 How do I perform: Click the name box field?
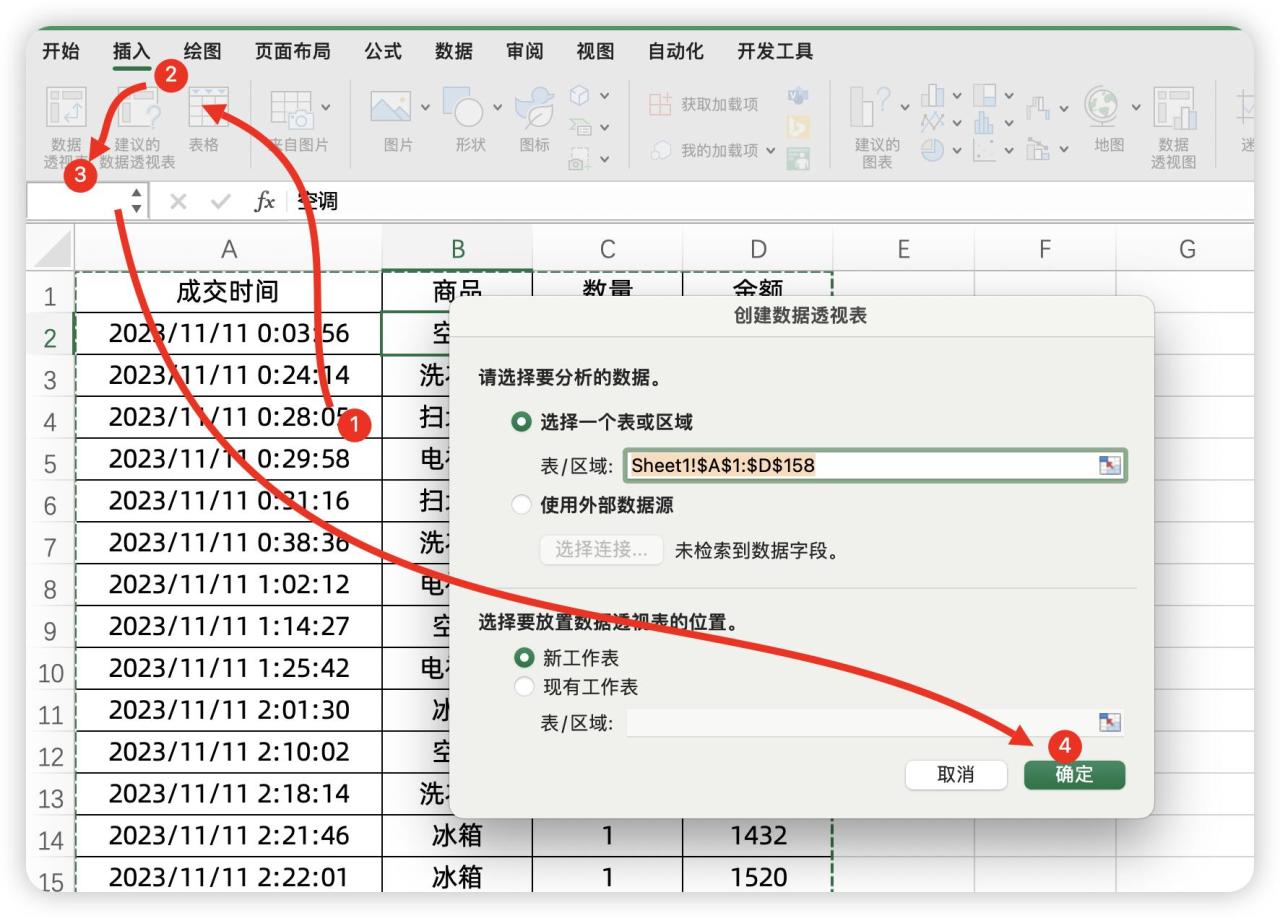(x=78, y=201)
